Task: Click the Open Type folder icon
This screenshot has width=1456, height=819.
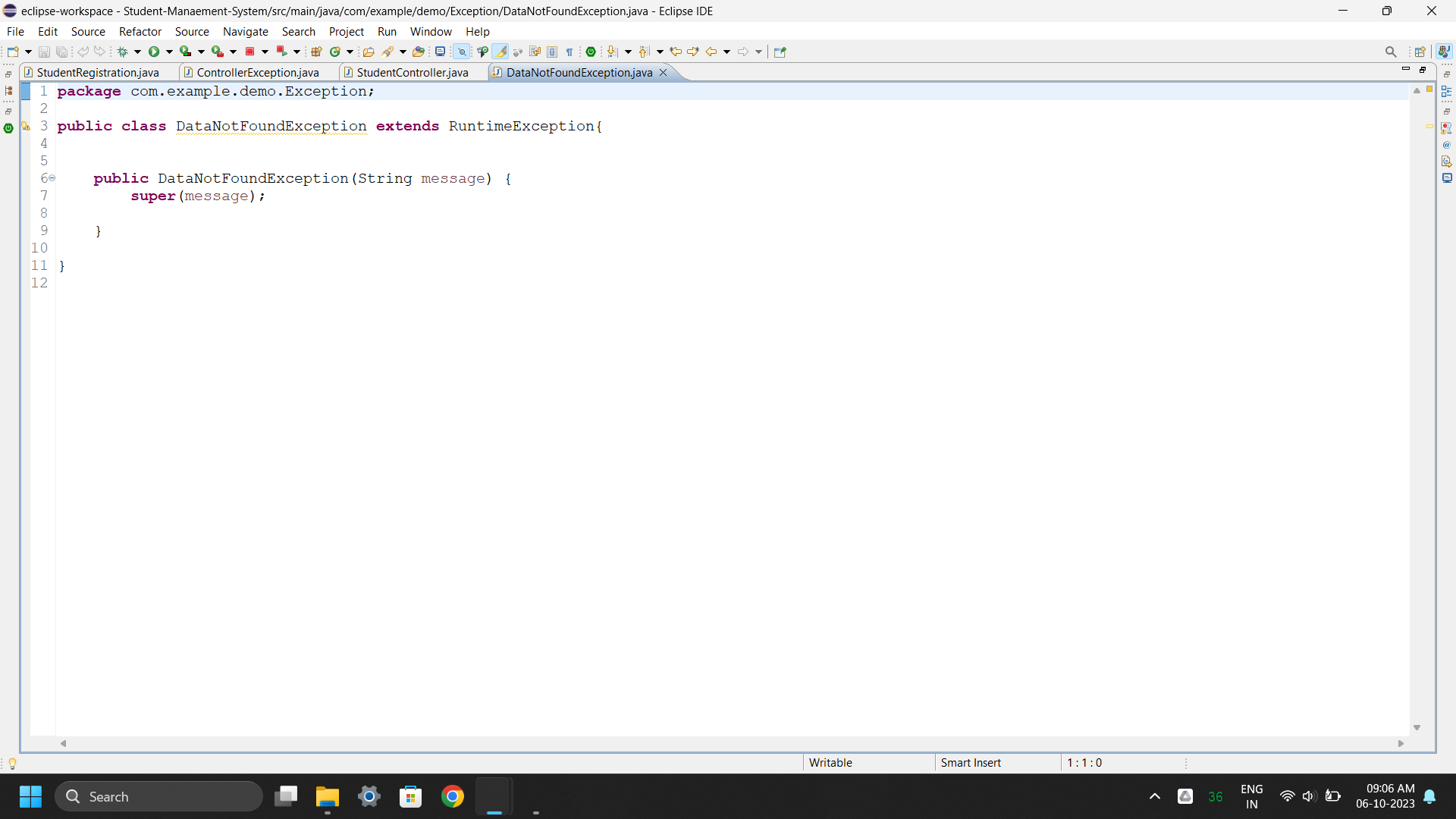Action: click(369, 52)
